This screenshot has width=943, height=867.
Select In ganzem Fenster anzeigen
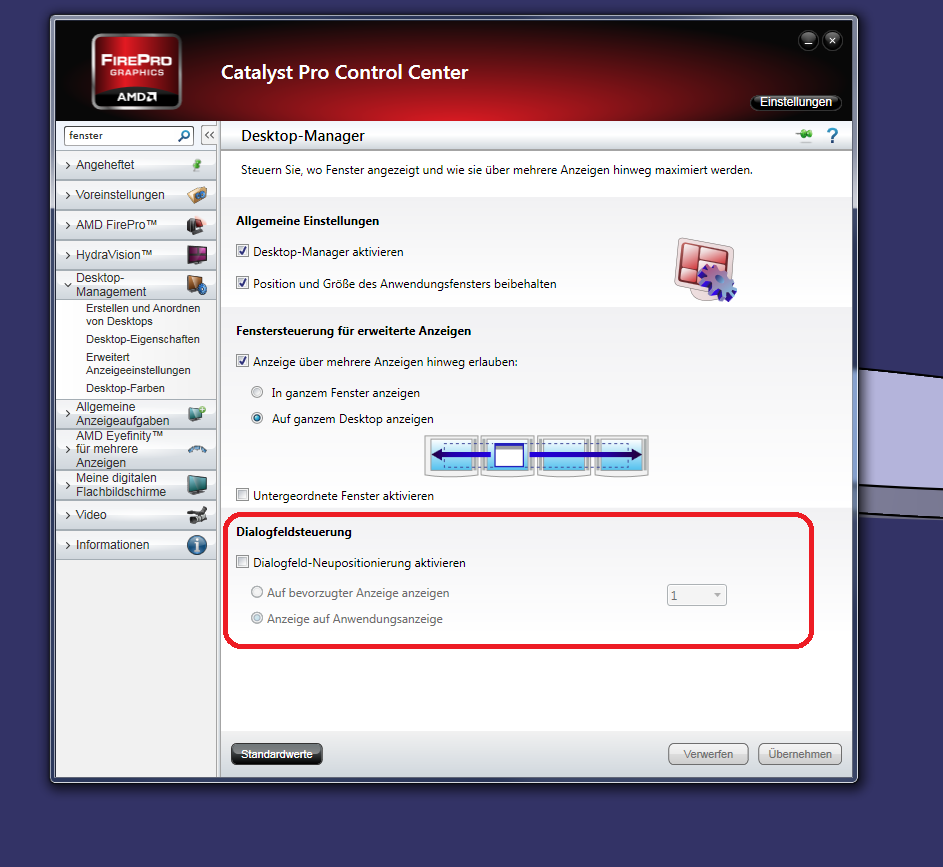tap(257, 393)
